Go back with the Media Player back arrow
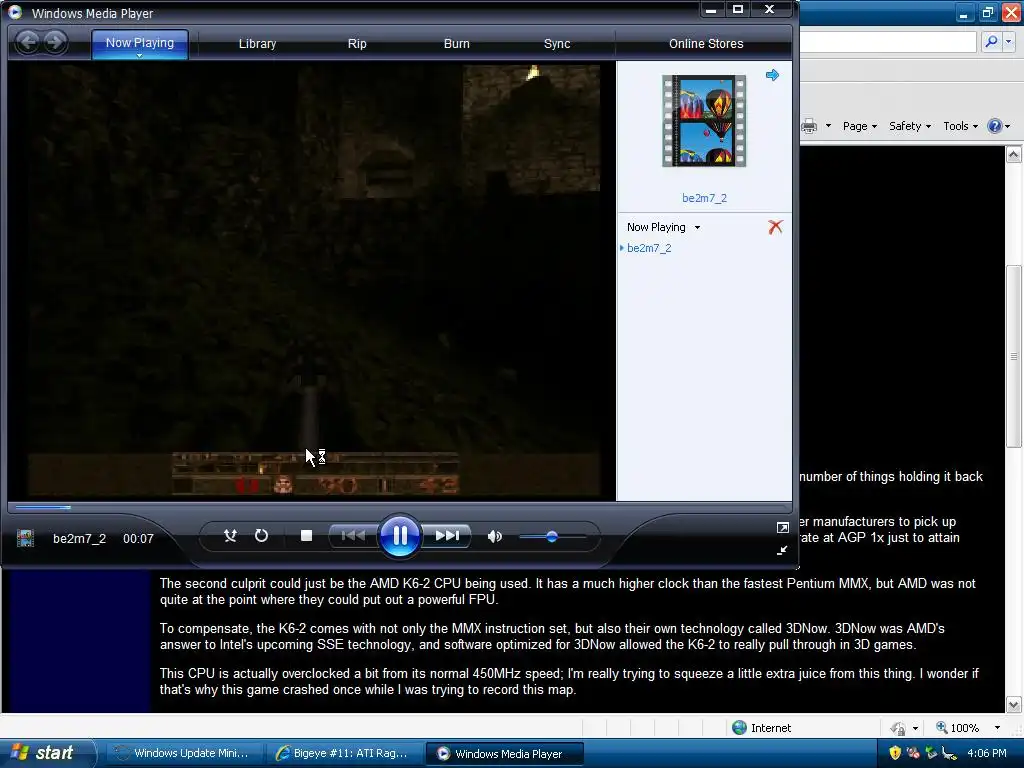1024x768 pixels. coord(27,43)
